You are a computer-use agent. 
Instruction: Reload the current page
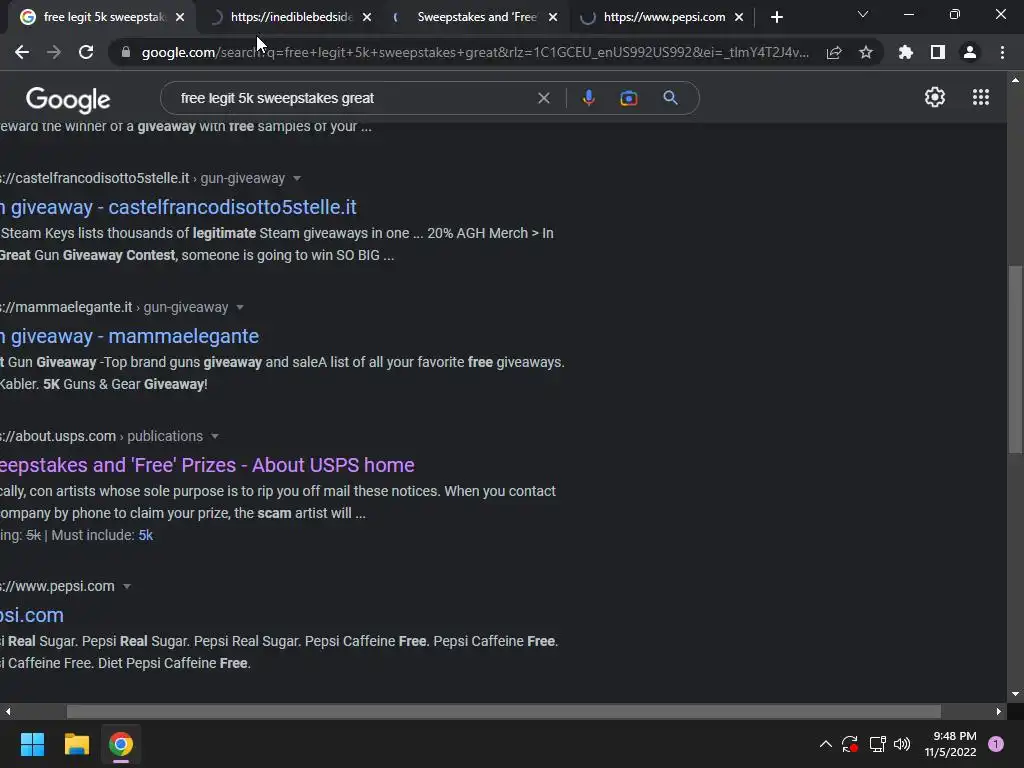[86, 52]
